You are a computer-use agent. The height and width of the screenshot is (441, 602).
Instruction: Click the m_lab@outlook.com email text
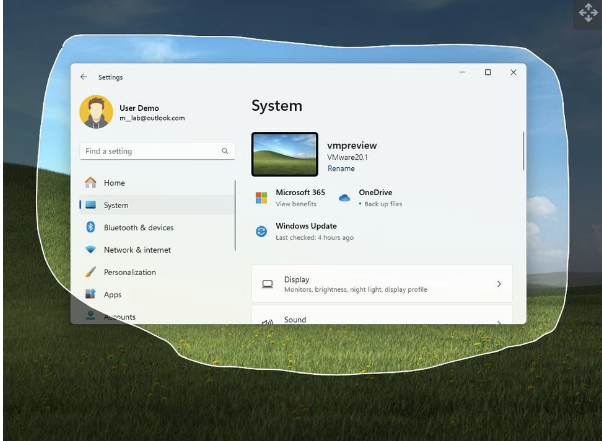point(152,118)
